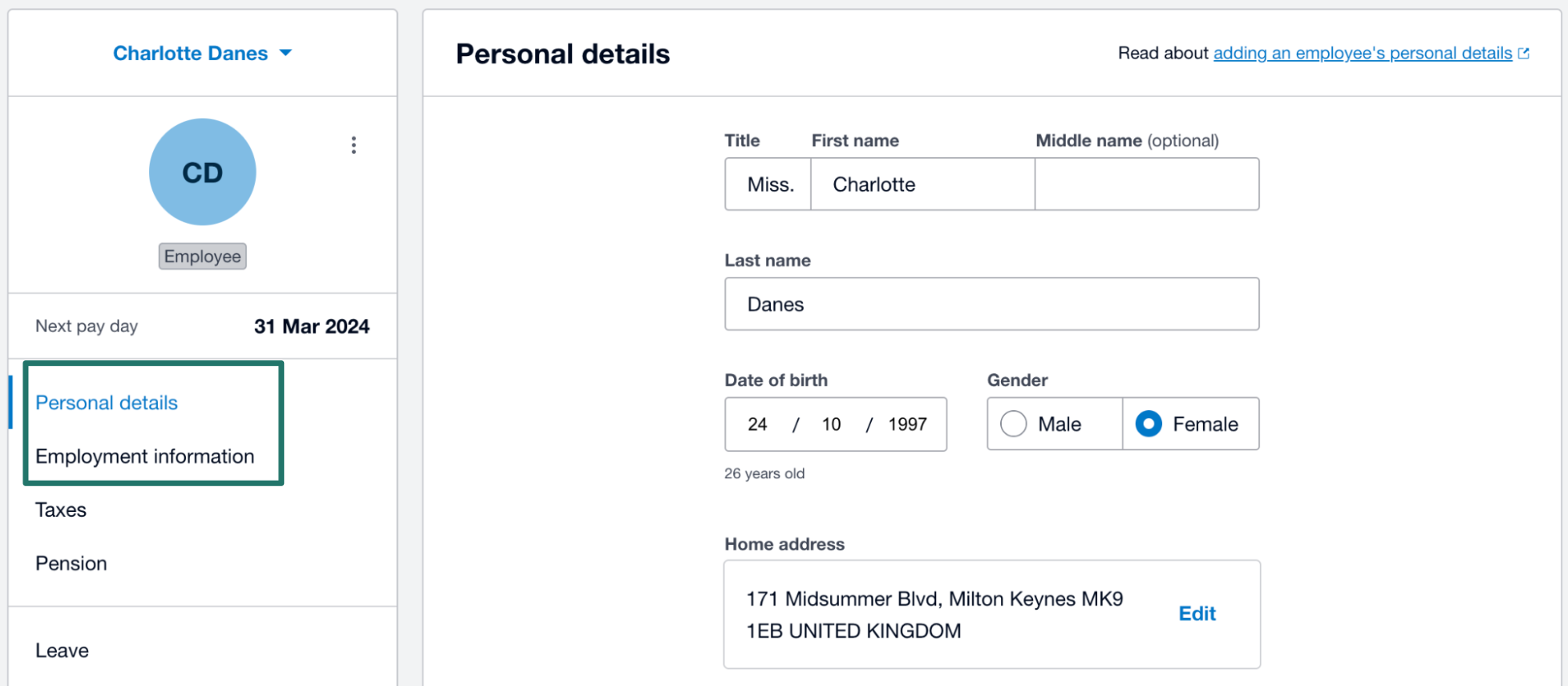
Task: Open the Leave section
Action: [x=62, y=651]
